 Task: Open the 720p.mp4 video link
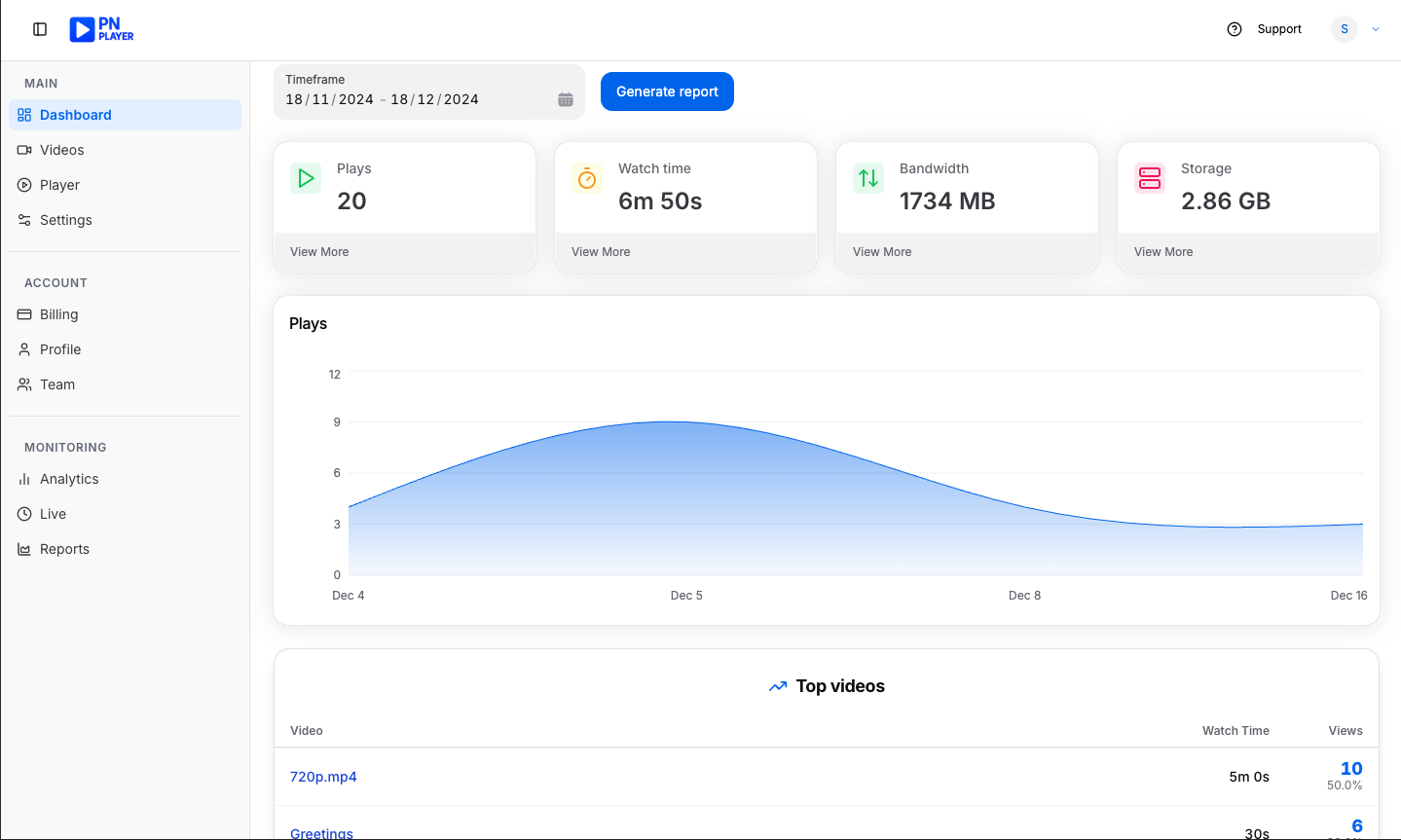(323, 776)
